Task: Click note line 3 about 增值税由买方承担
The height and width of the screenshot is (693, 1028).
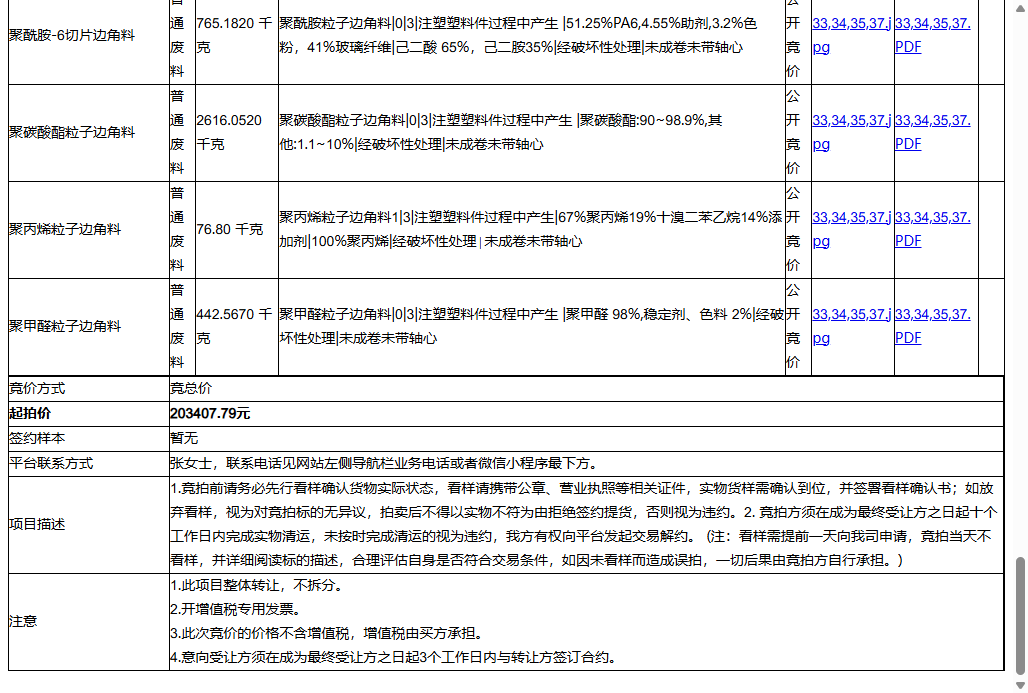Action: [328, 634]
